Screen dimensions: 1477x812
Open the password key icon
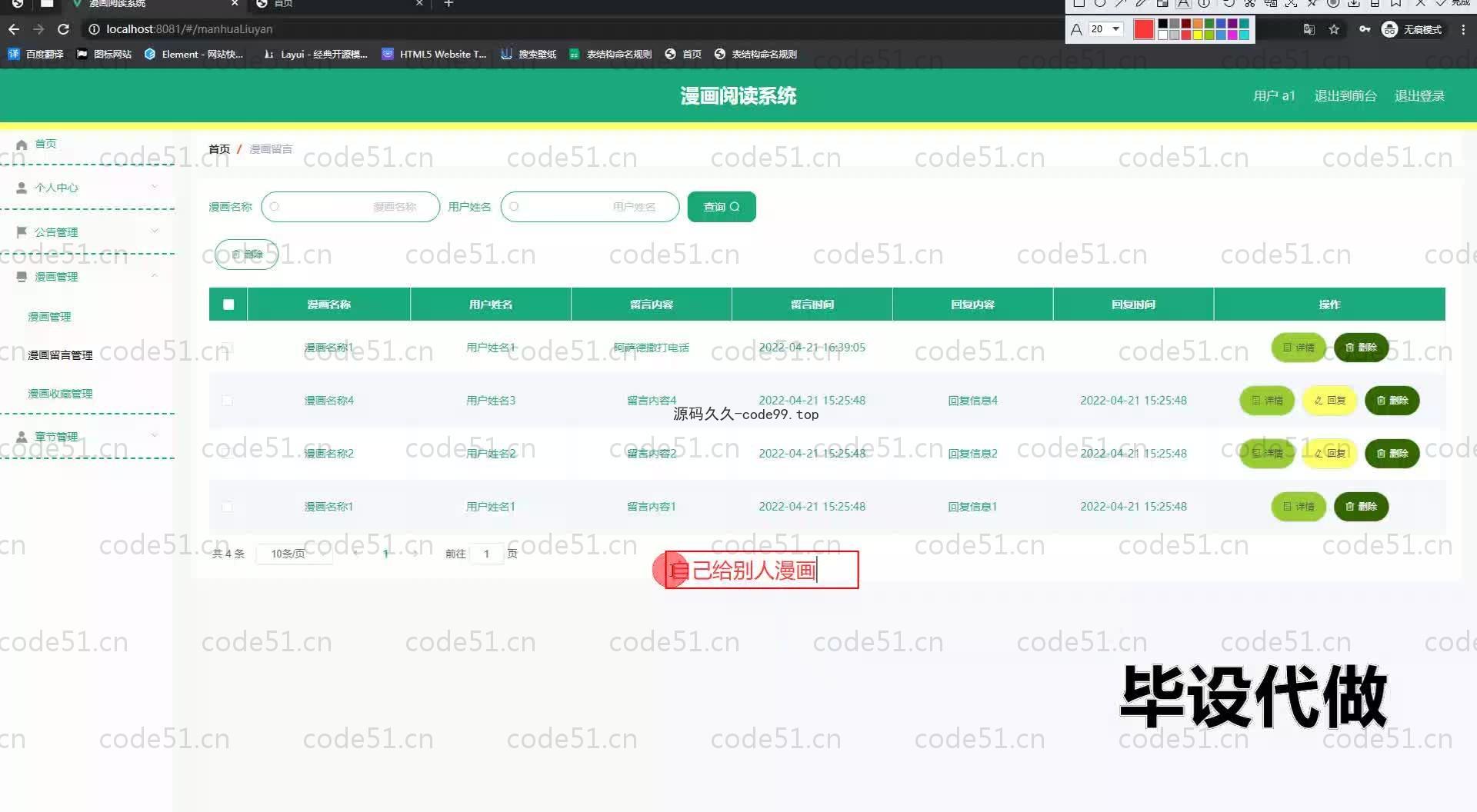pos(1365,29)
